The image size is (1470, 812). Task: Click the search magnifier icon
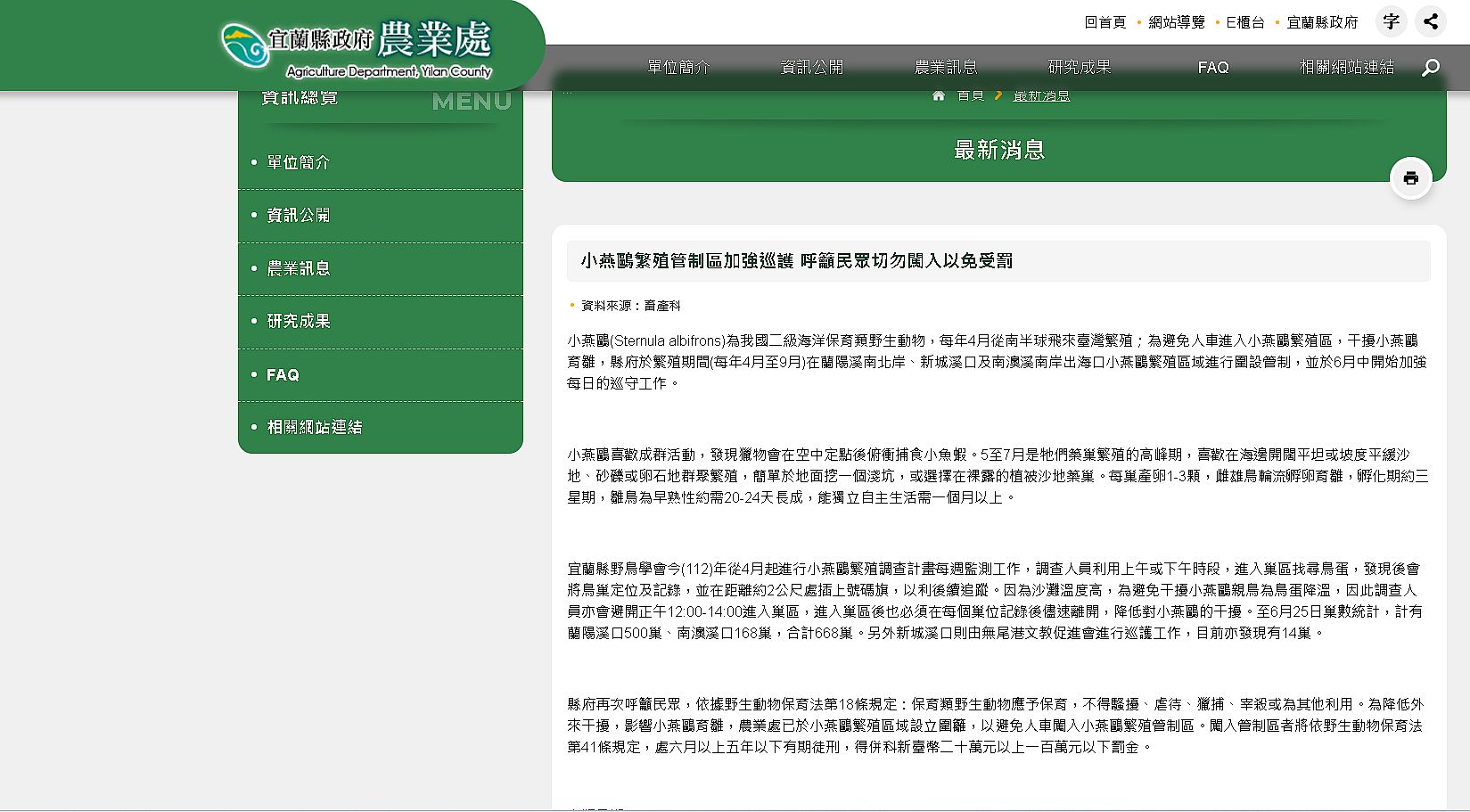tap(1430, 68)
